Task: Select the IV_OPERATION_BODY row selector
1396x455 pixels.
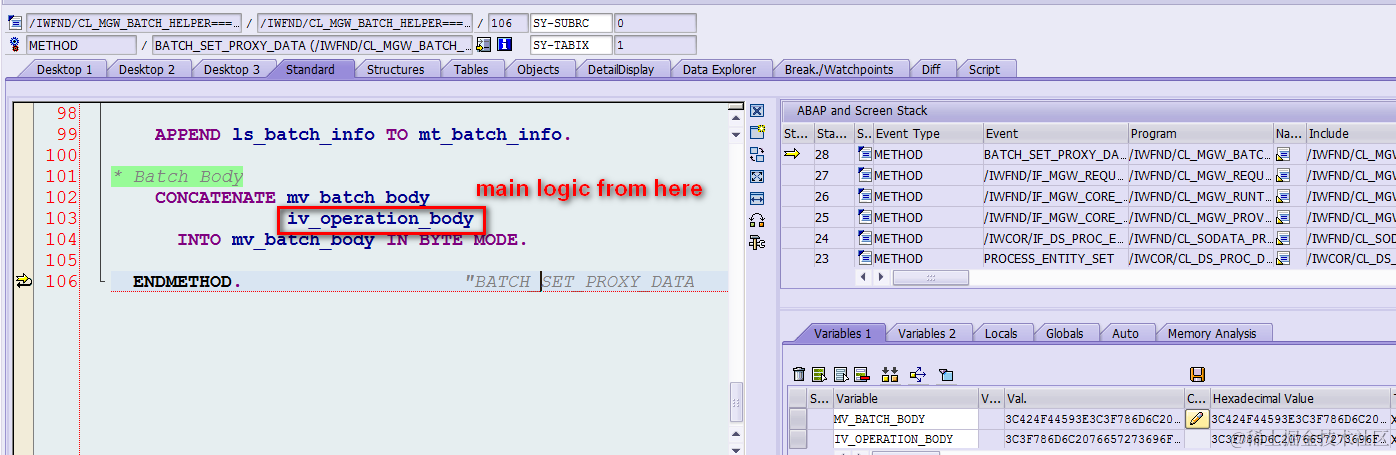Action: pos(797,439)
